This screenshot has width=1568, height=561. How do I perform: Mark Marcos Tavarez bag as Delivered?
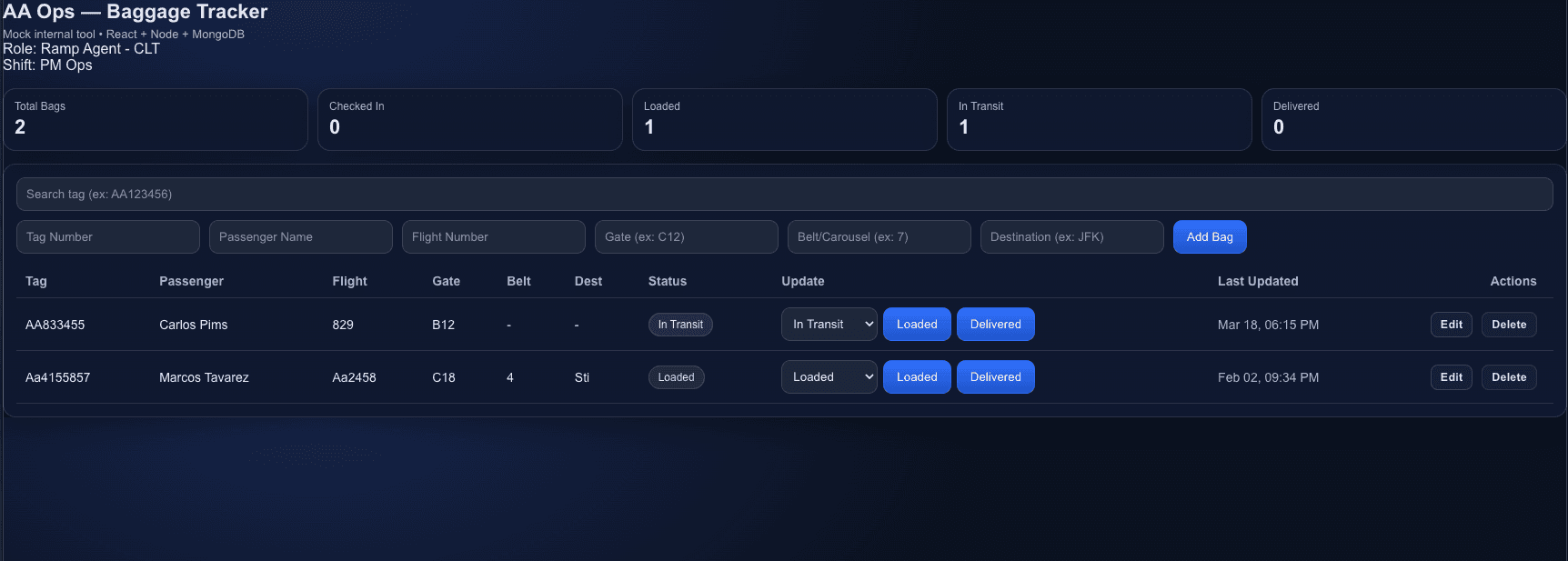click(x=996, y=377)
